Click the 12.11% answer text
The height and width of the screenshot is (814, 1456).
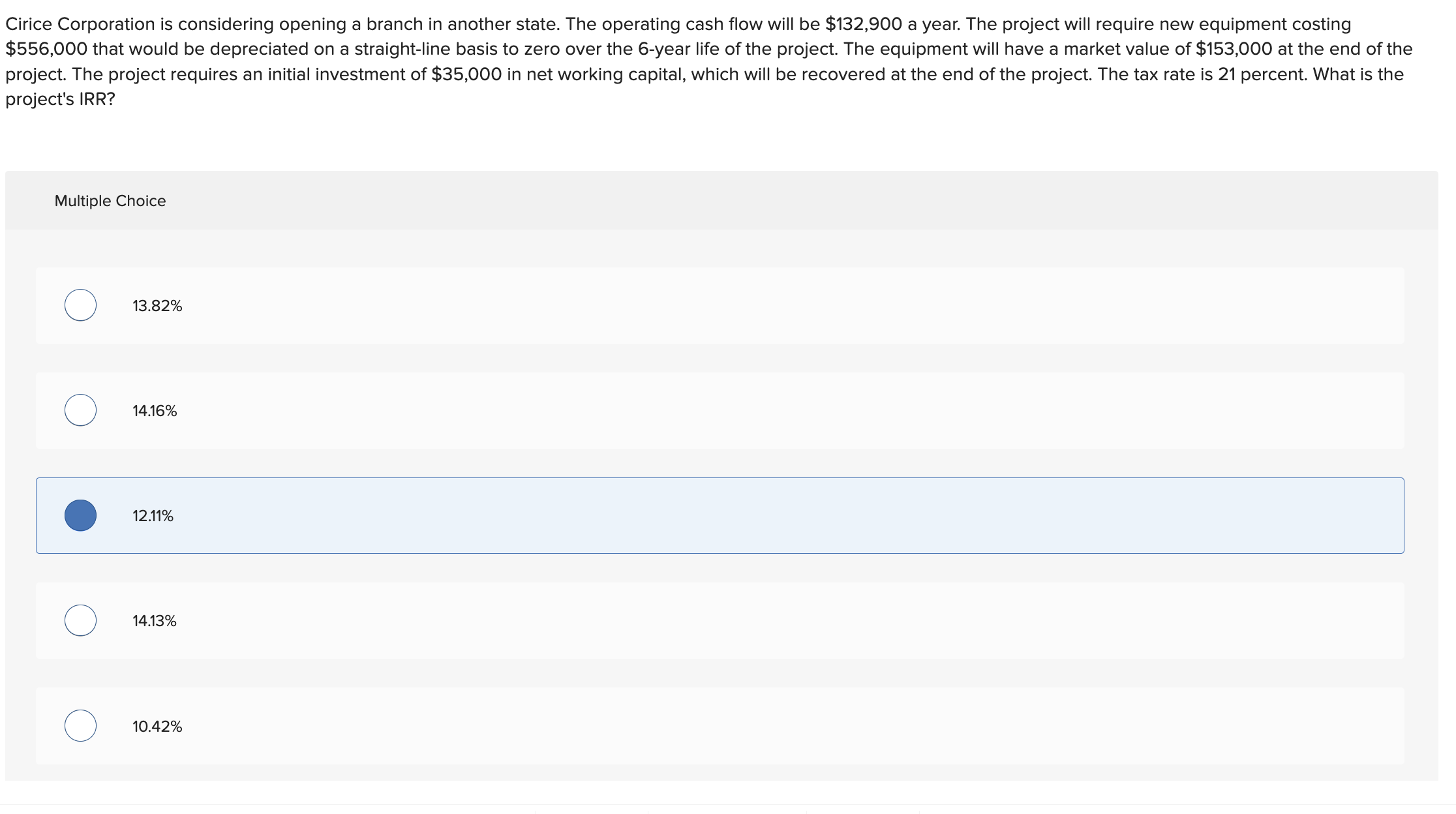(x=152, y=515)
